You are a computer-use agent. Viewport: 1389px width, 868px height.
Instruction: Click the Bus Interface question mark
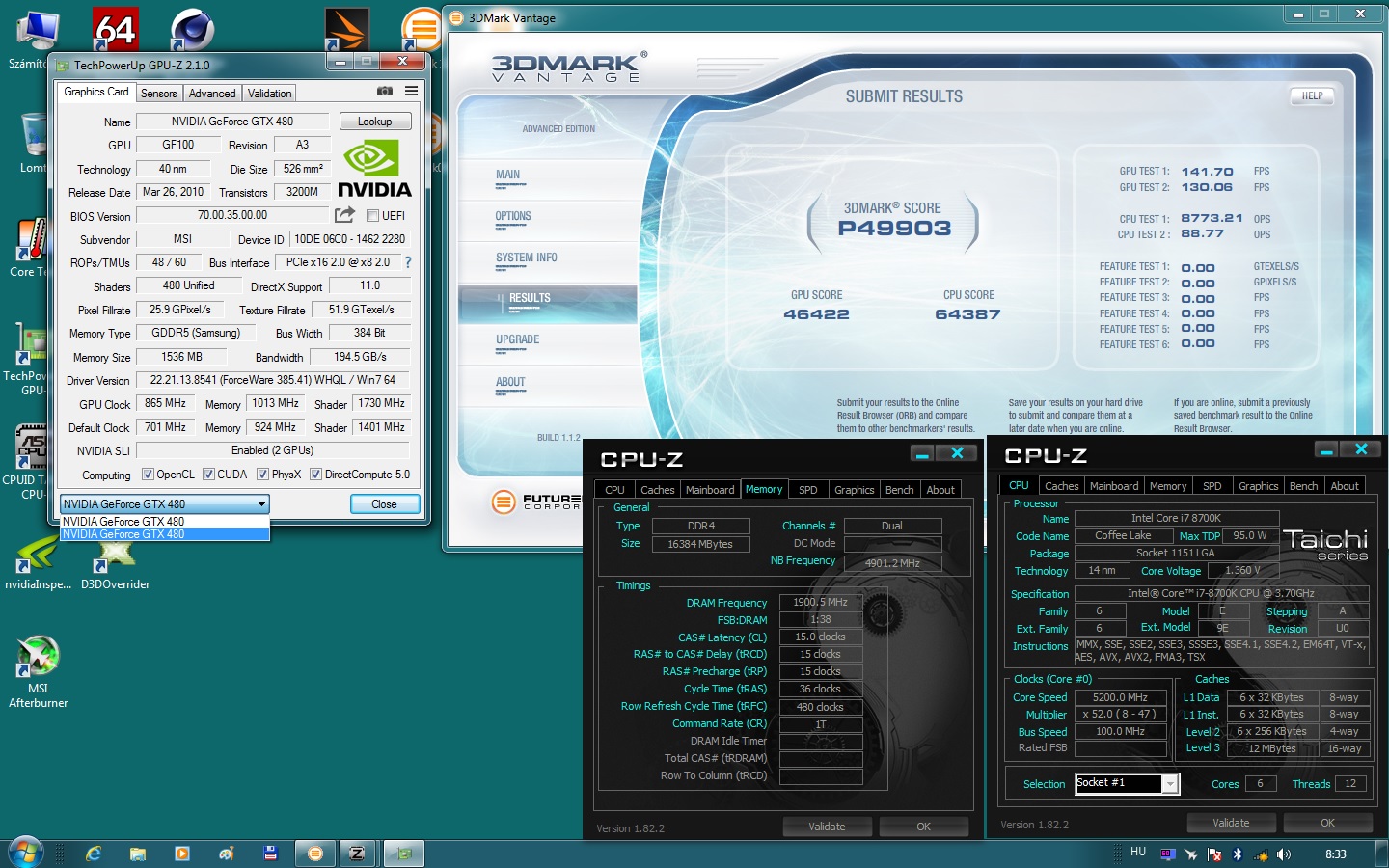(x=407, y=262)
